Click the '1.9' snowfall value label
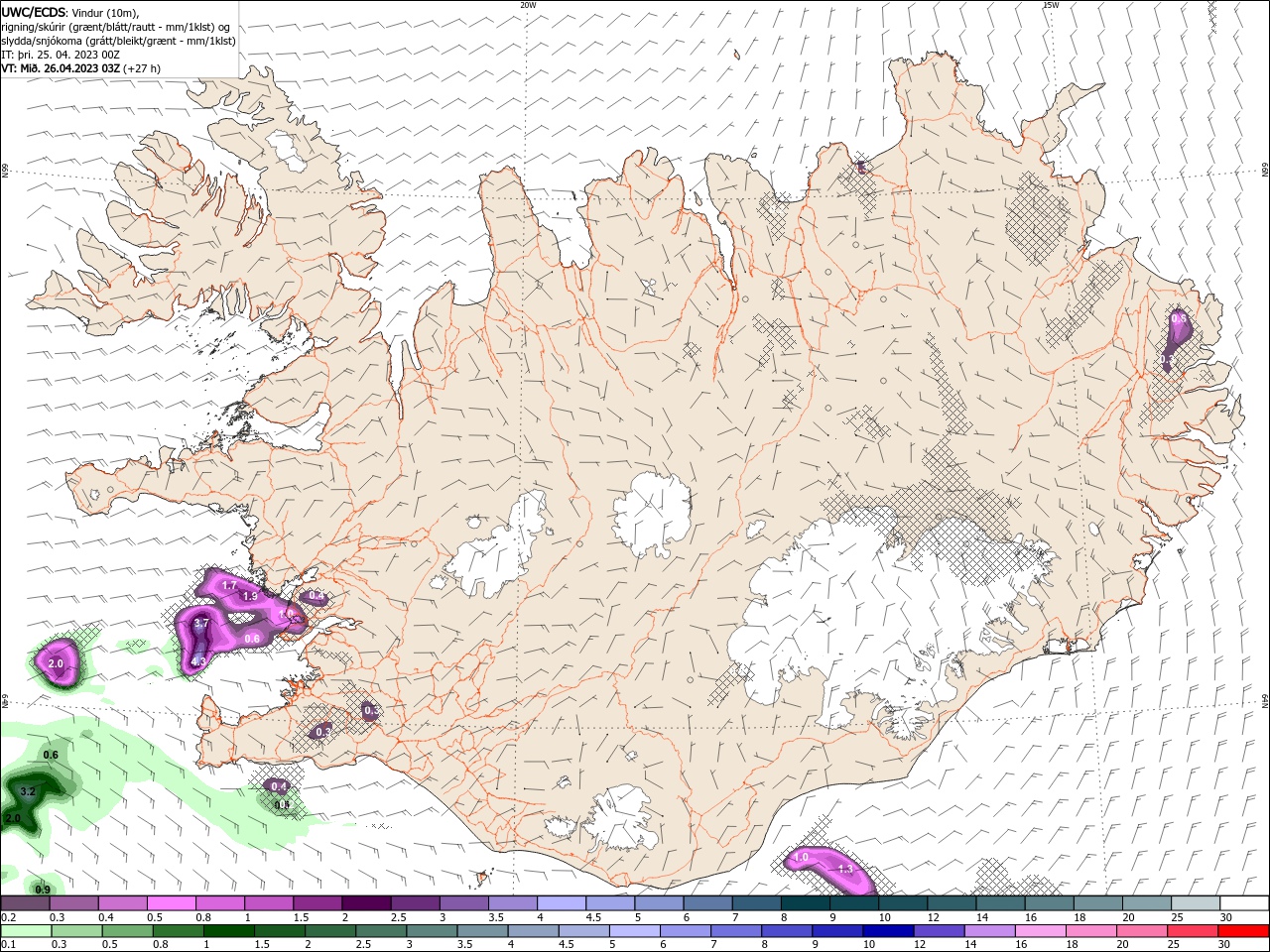Image resolution: width=1270 pixels, height=952 pixels. [250, 596]
